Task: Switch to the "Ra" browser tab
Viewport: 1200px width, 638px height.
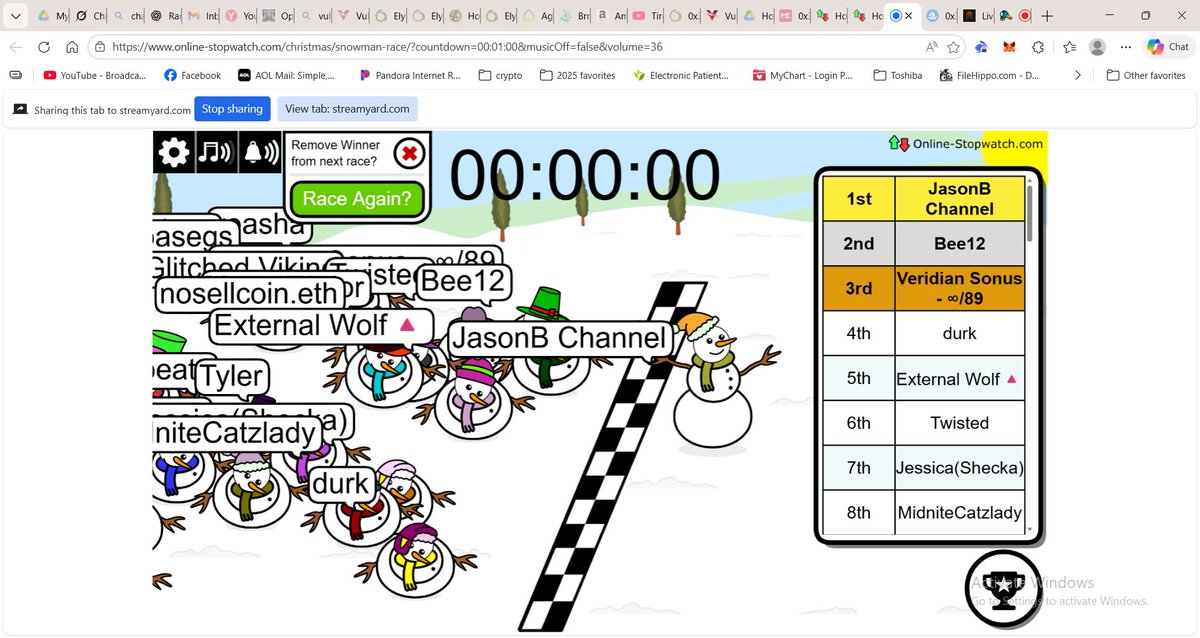Action: (167, 16)
